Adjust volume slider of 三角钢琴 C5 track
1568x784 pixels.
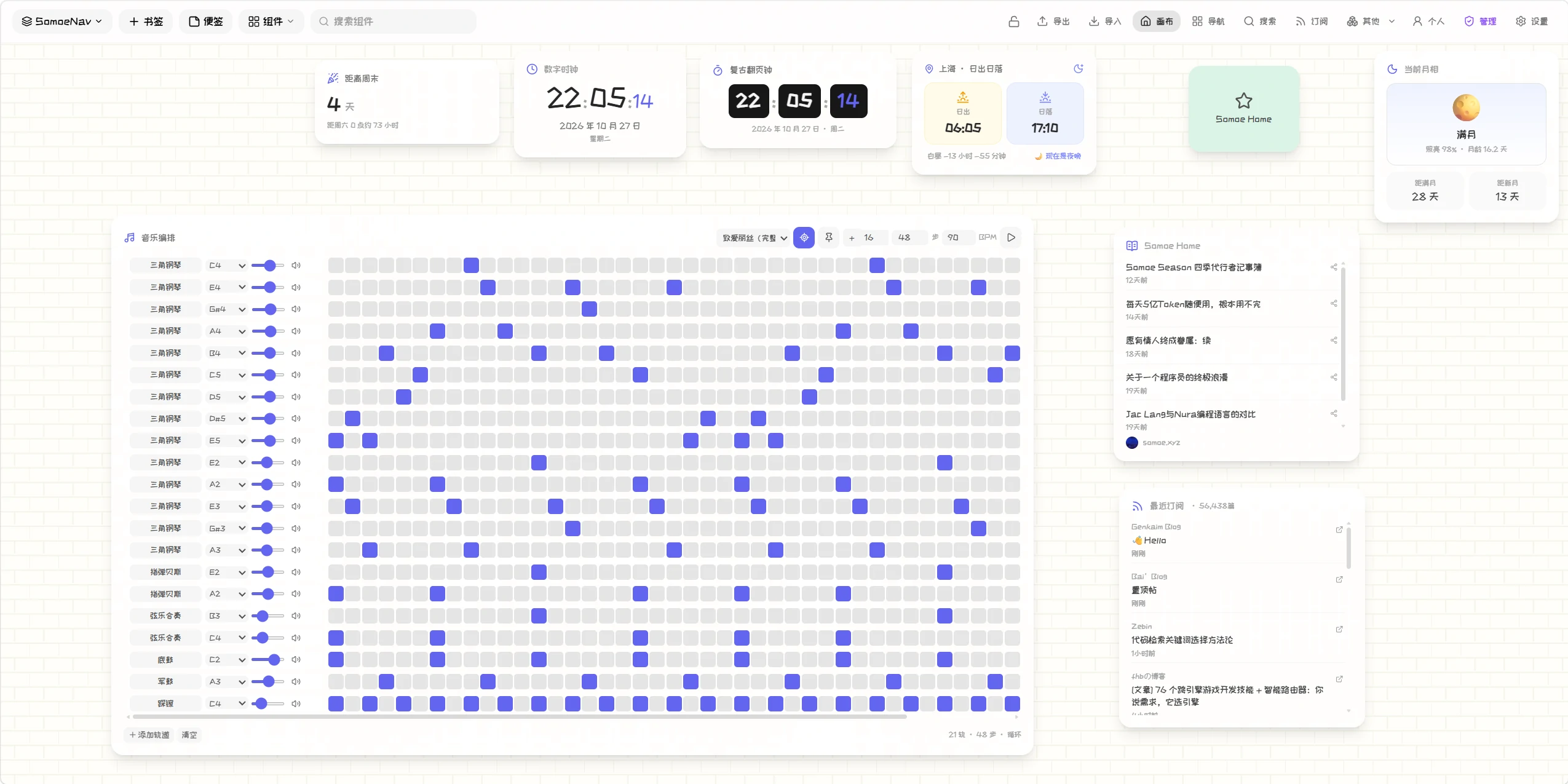coord(267,375)
